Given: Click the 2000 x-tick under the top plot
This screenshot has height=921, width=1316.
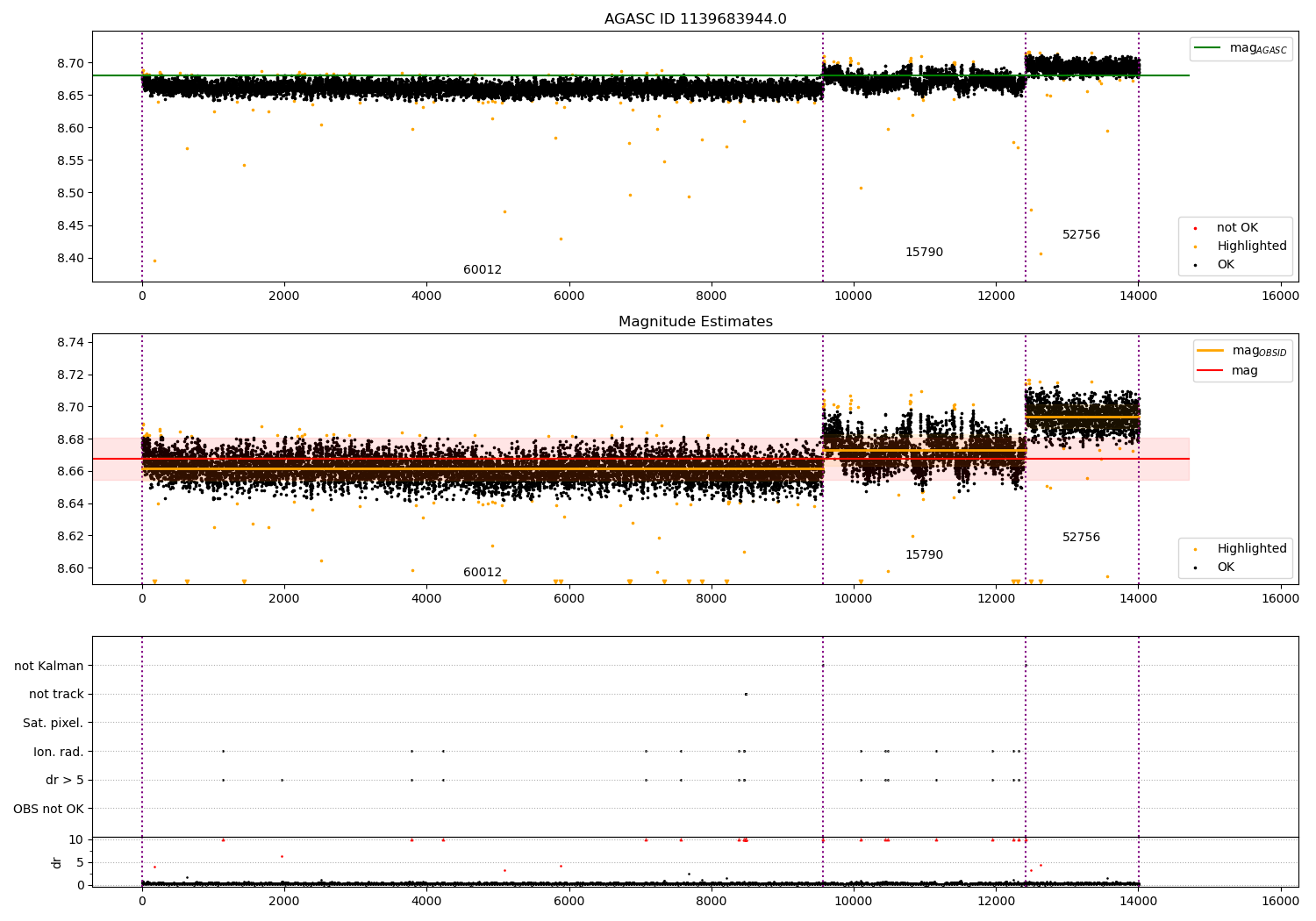Looking at the screenshot, I should coord(284,296).
